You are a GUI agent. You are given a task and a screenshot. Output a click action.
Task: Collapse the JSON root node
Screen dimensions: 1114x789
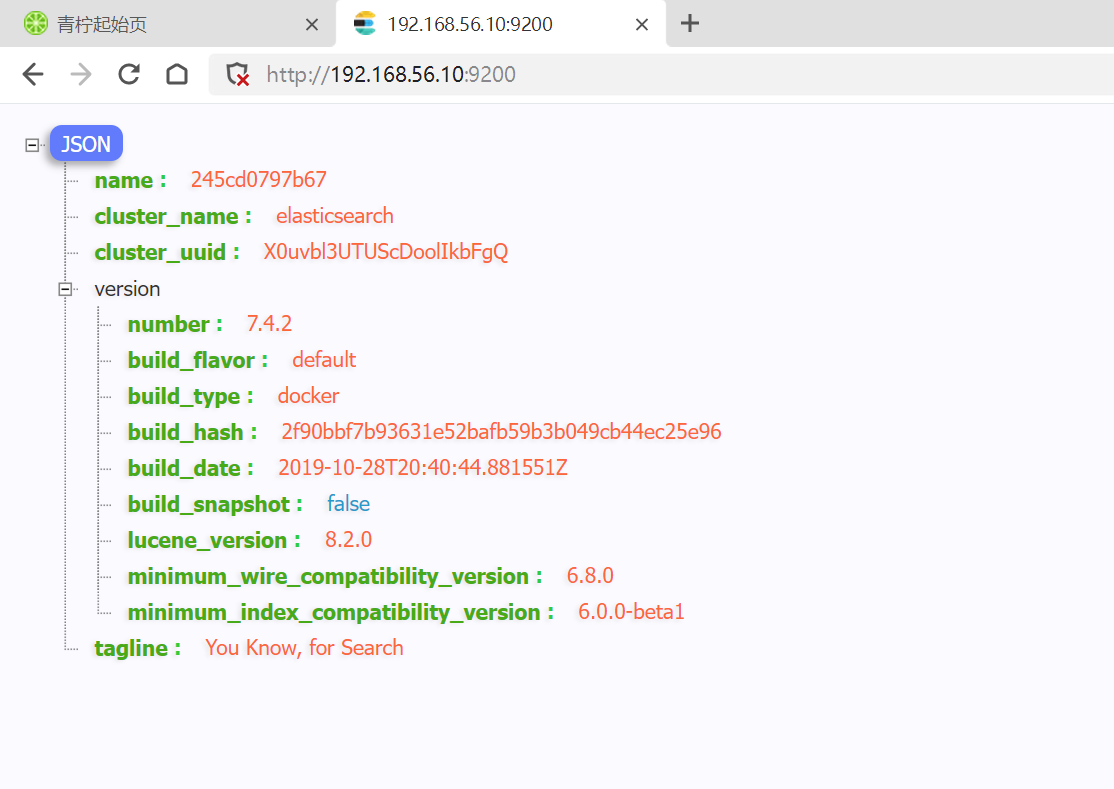click(32, 145)
